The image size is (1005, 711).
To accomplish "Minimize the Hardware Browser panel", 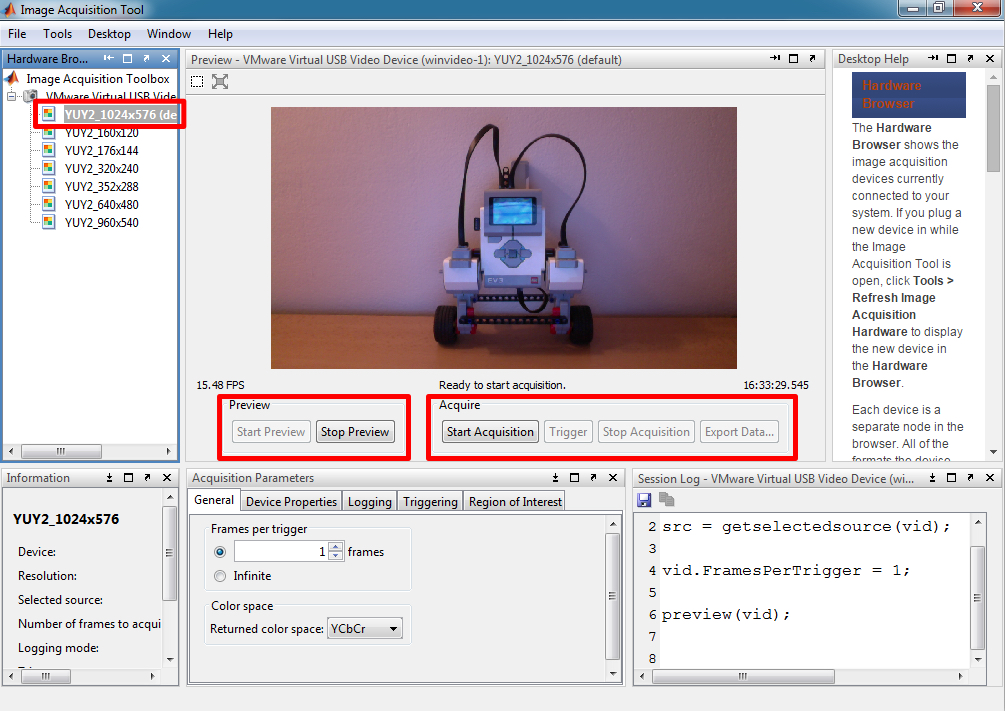I will (109, 58).
